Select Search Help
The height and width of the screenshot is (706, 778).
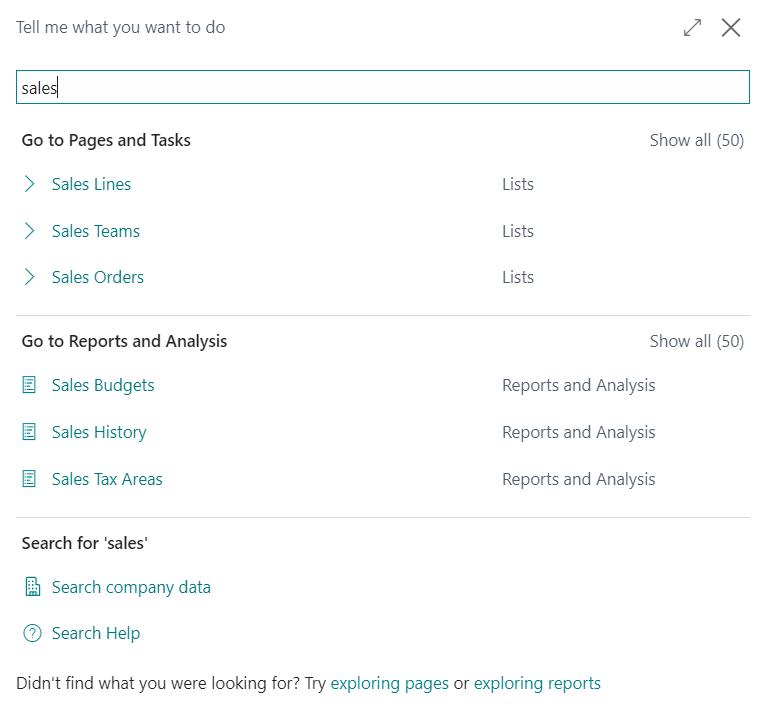[x=96, y=634]
